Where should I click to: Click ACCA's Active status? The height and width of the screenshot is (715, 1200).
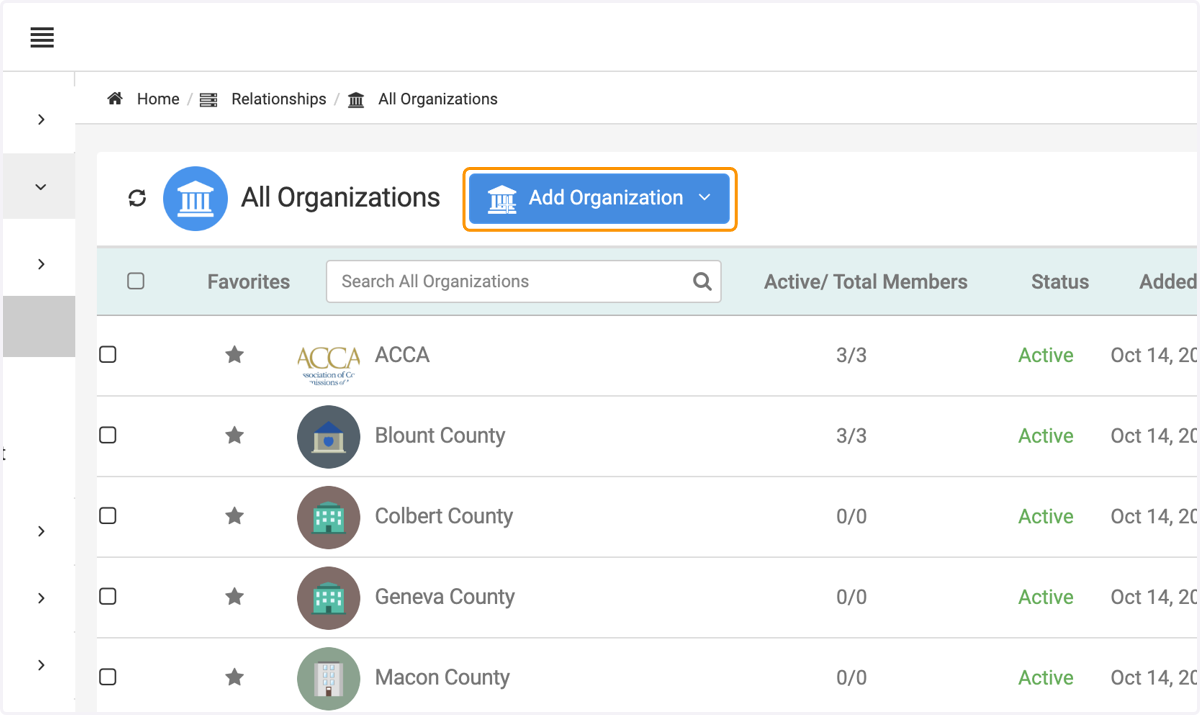point(1046,355)
